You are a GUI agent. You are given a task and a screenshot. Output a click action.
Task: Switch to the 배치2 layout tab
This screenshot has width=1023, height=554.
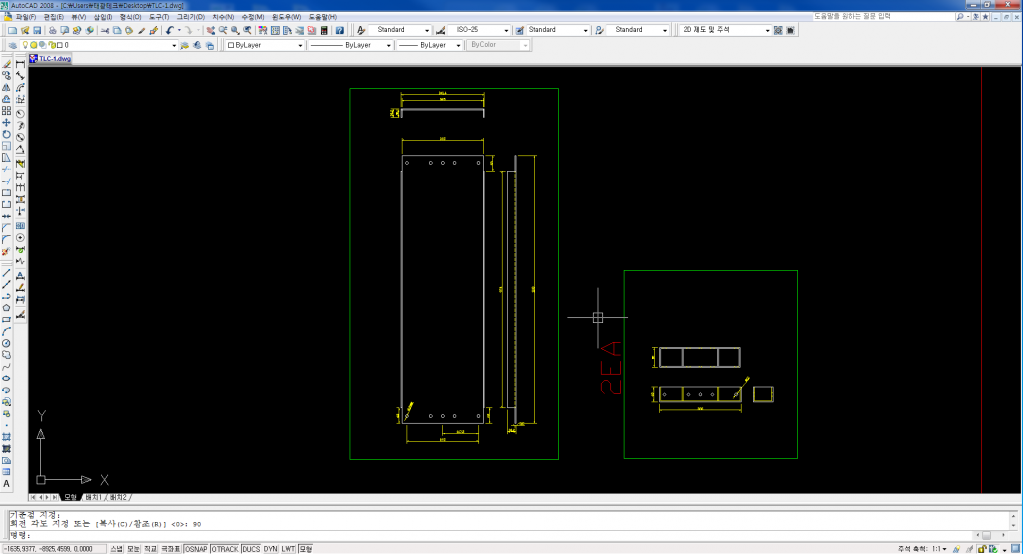point(119,498)
